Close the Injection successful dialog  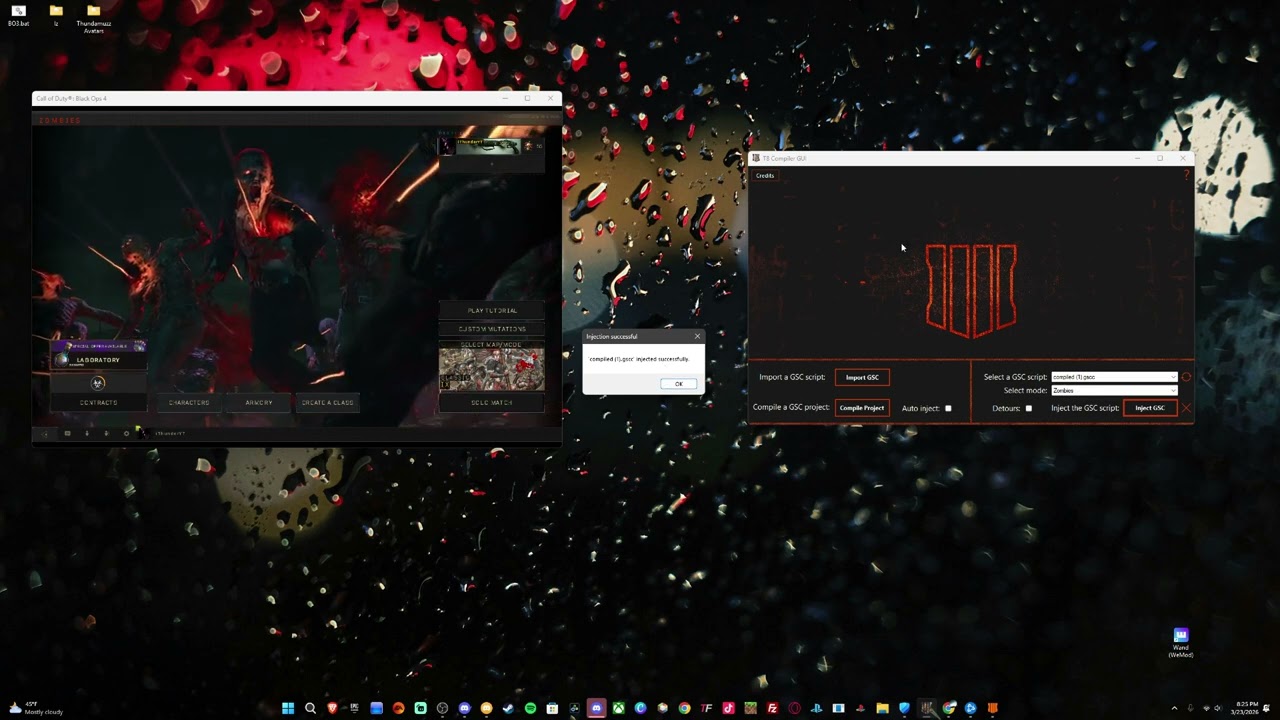pos(697,336)
